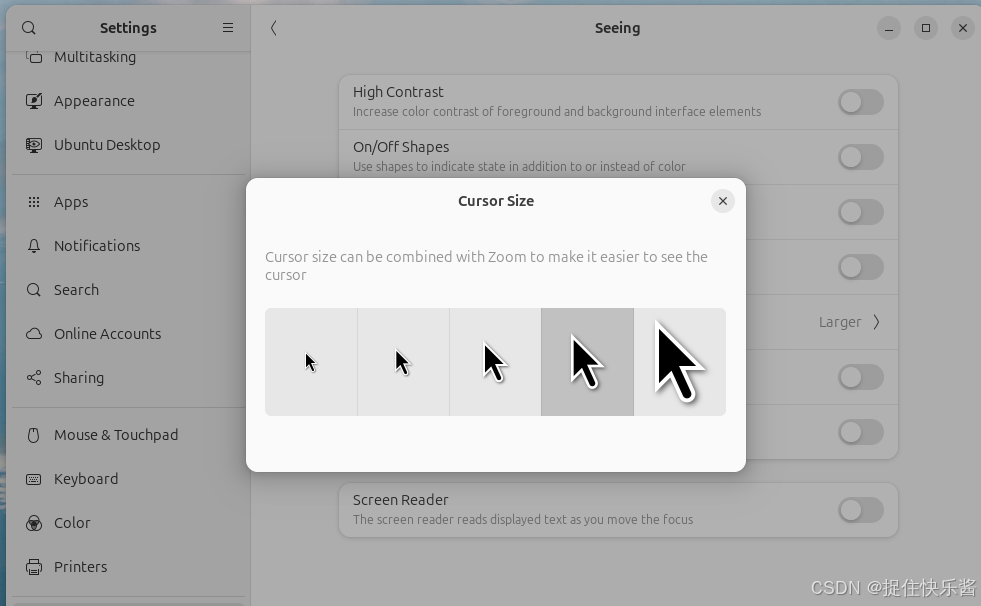Viewport: 981px width, 606px height.
Task: Expand the Larger cursor size chevron
Action: (877, 322)
